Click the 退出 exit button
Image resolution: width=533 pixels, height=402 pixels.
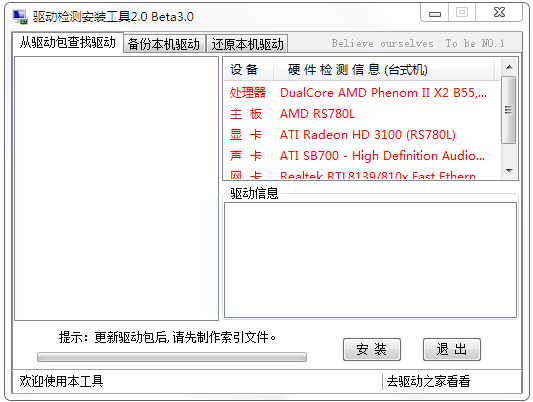451,349
